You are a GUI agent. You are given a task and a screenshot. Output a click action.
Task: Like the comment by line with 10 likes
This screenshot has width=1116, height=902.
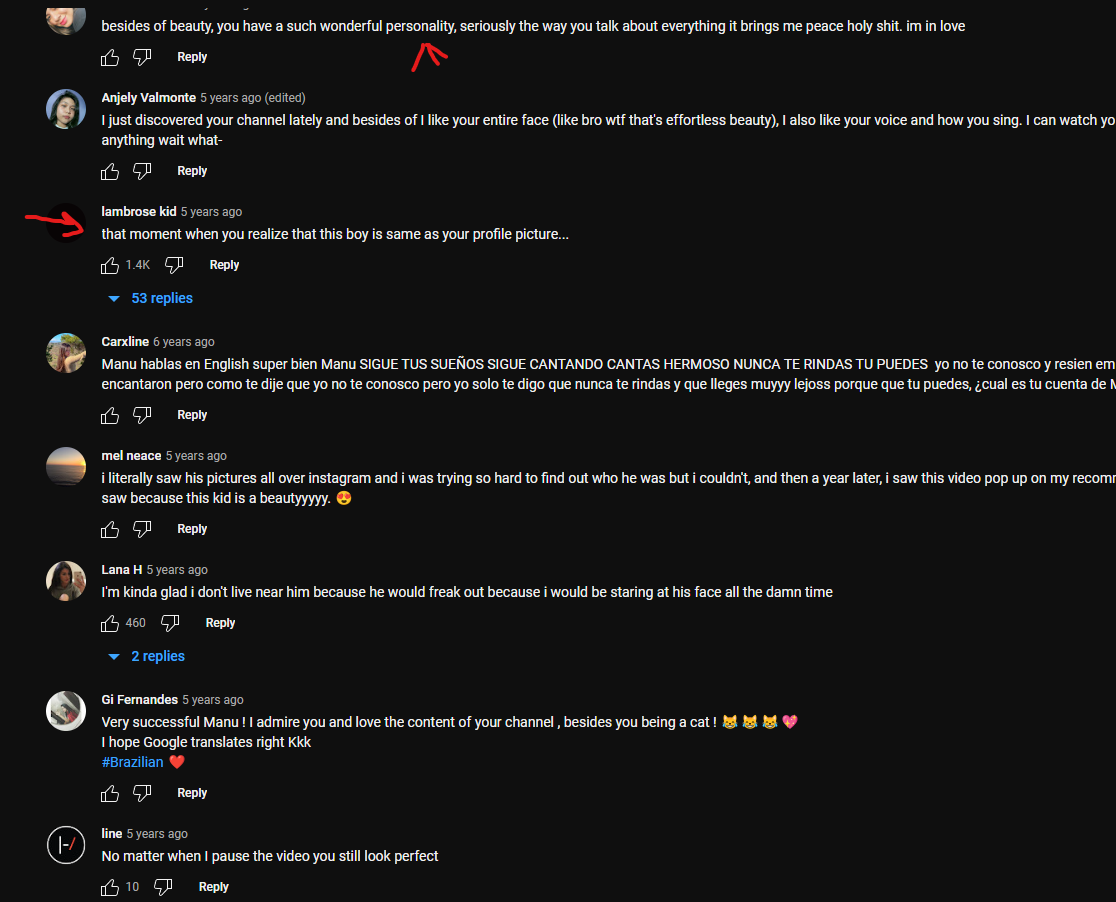click(110, 888)
